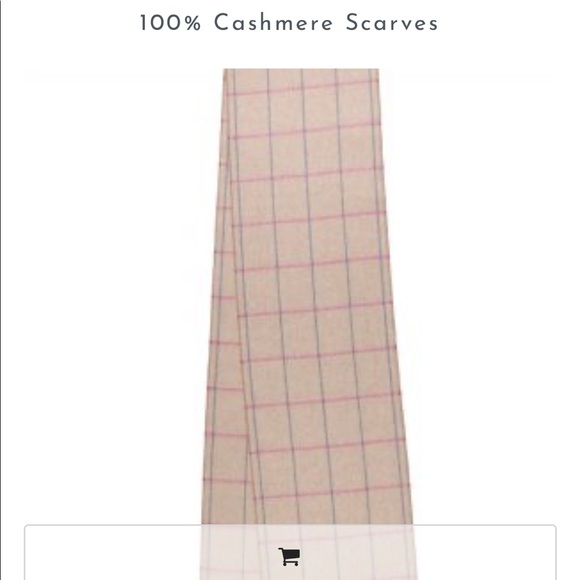The height and width of the screenshot is (580, 580).
Task: Open the 100% Cashmere Scarves heading link
Action: coord(289,23)
